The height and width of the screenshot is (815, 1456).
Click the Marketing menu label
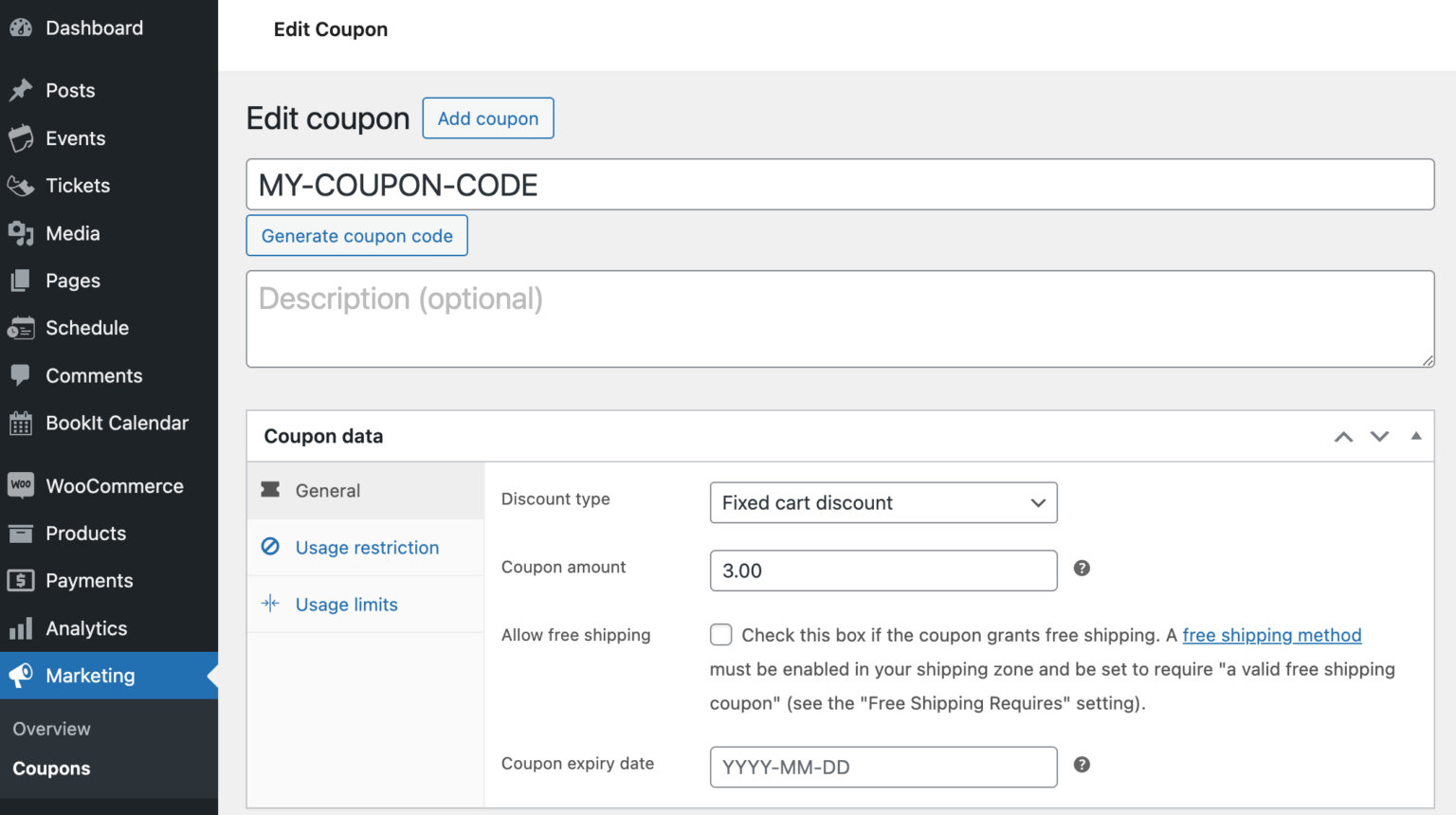click(90, 676)
